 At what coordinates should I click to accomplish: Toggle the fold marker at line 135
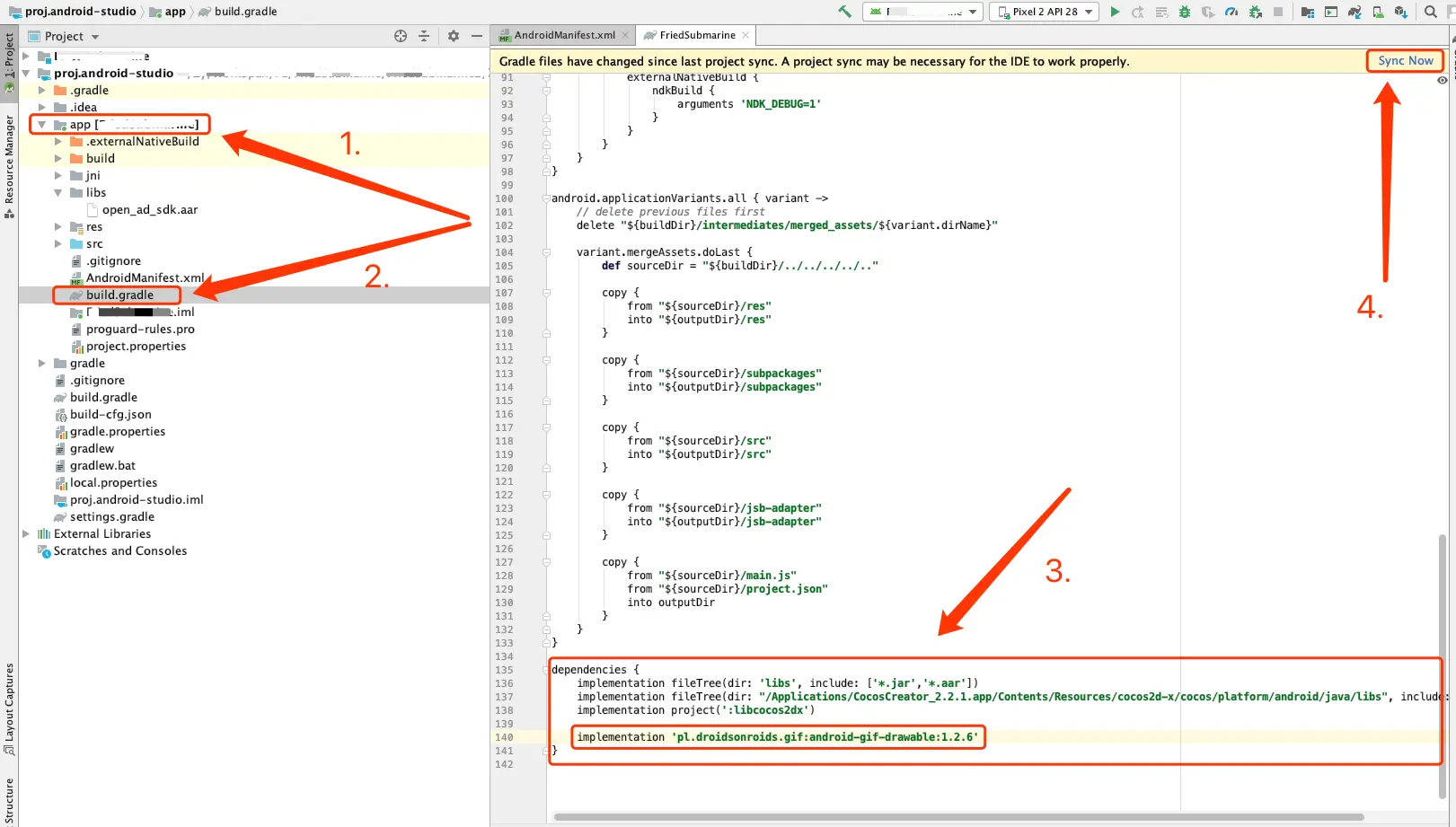tap(546, 670)
